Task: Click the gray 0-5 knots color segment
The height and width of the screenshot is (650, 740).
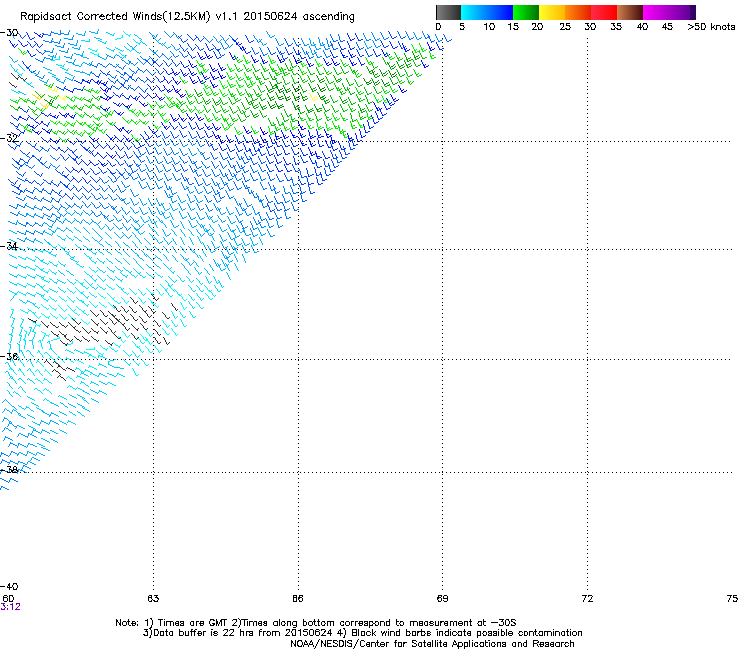Action: click(448, 12)
